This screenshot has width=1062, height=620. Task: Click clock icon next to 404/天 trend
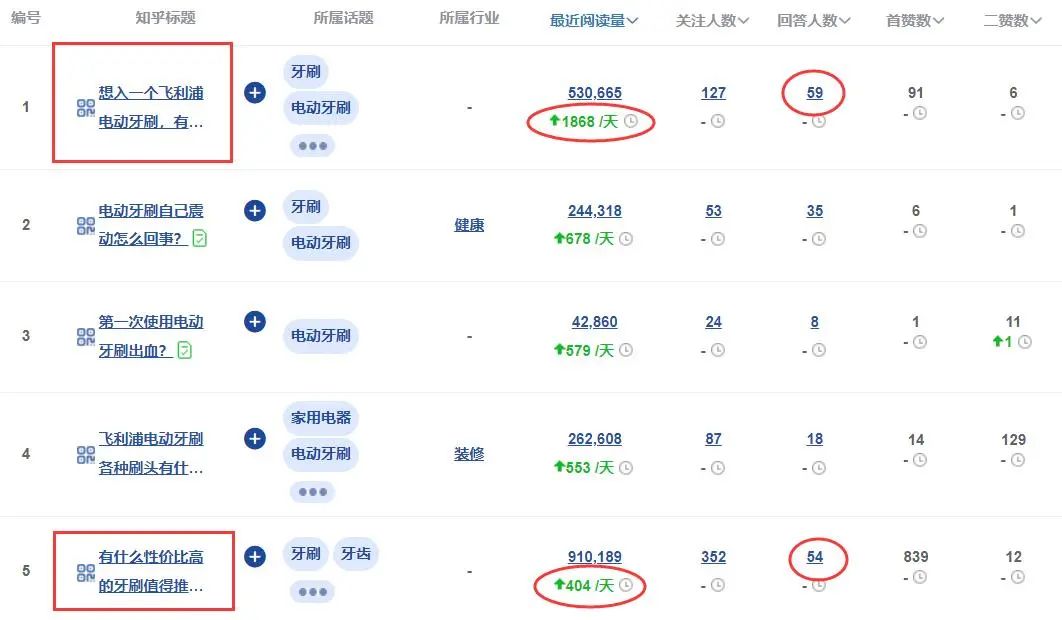(627, 585)
